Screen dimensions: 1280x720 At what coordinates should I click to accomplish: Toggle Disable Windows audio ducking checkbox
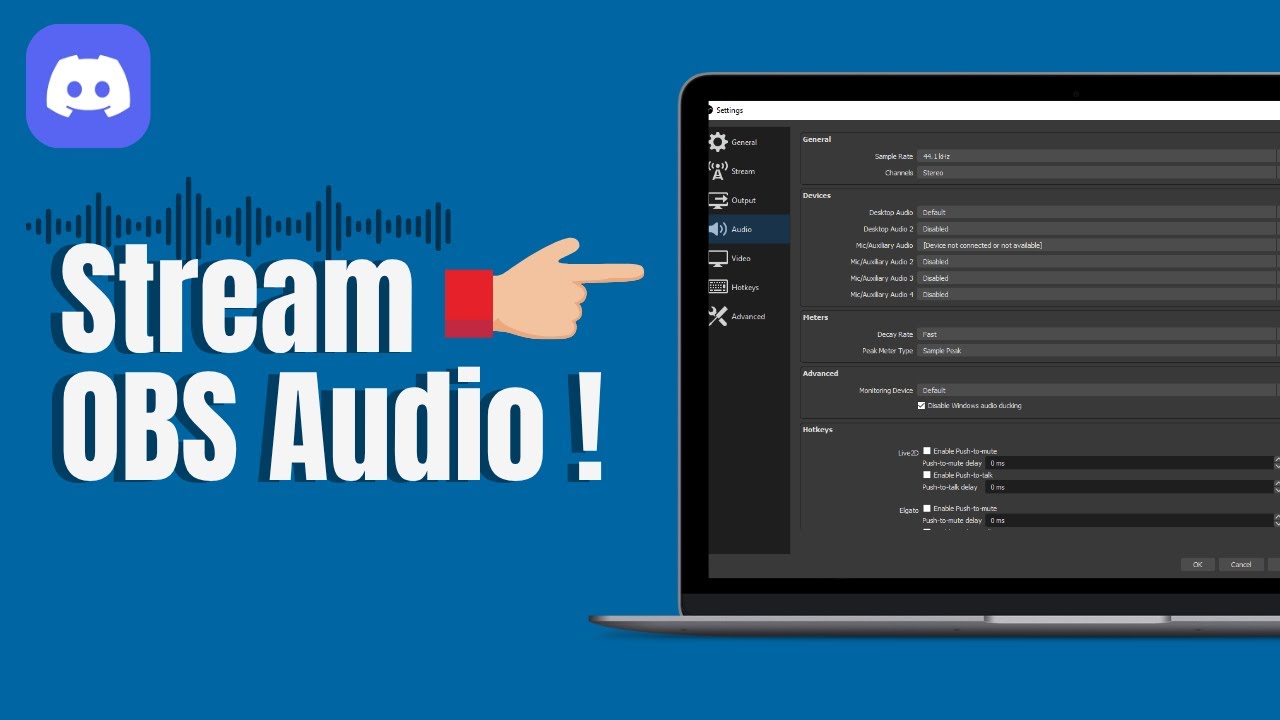(922, 405)
